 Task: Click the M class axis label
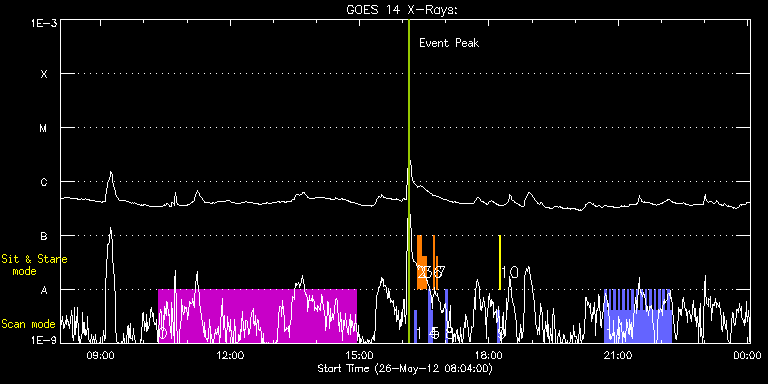(44, 128)
